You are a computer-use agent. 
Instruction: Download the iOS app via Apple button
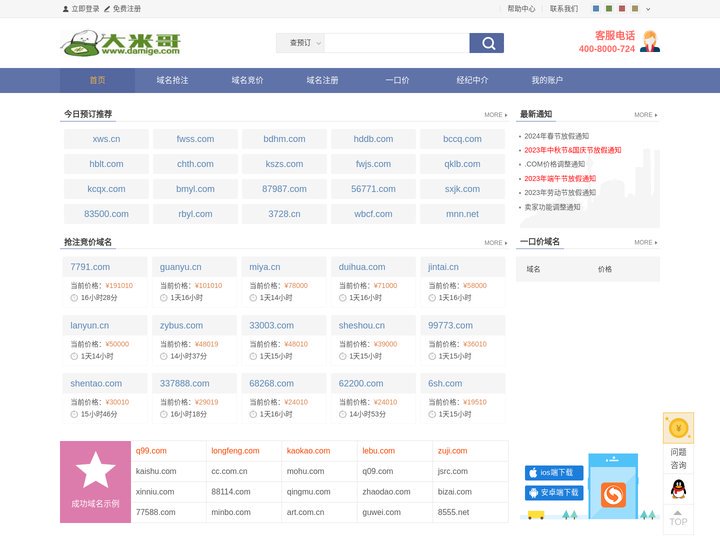point(554,472)
